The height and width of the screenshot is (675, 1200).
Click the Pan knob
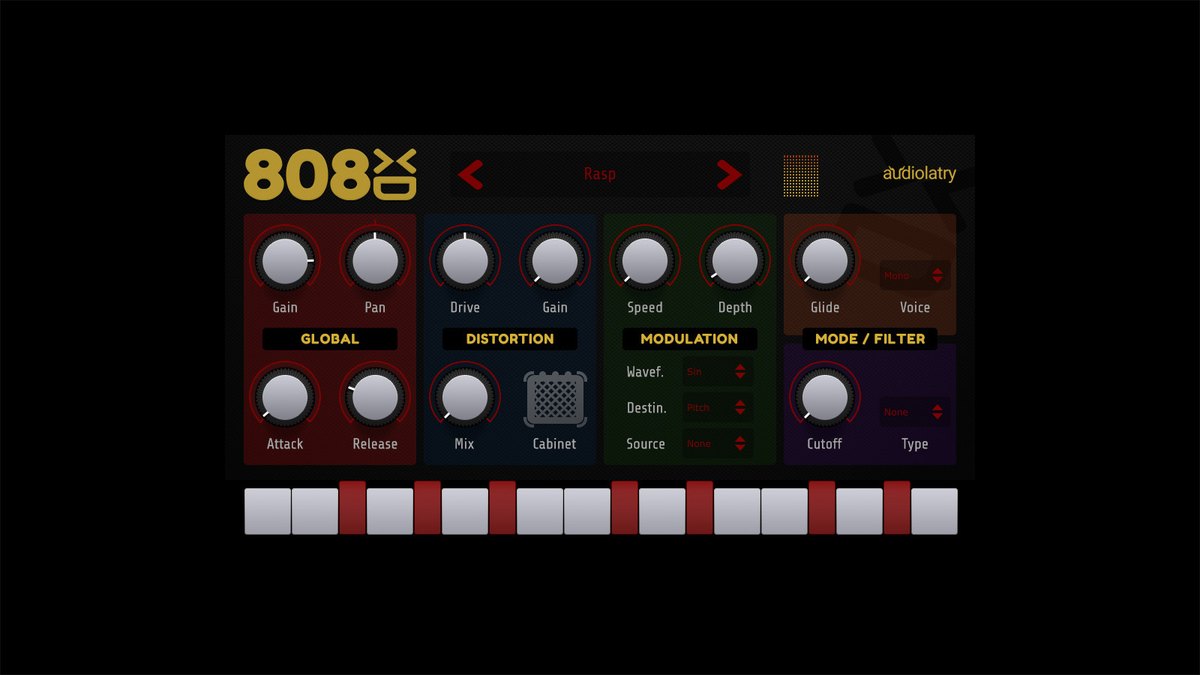tap(375, 260)
